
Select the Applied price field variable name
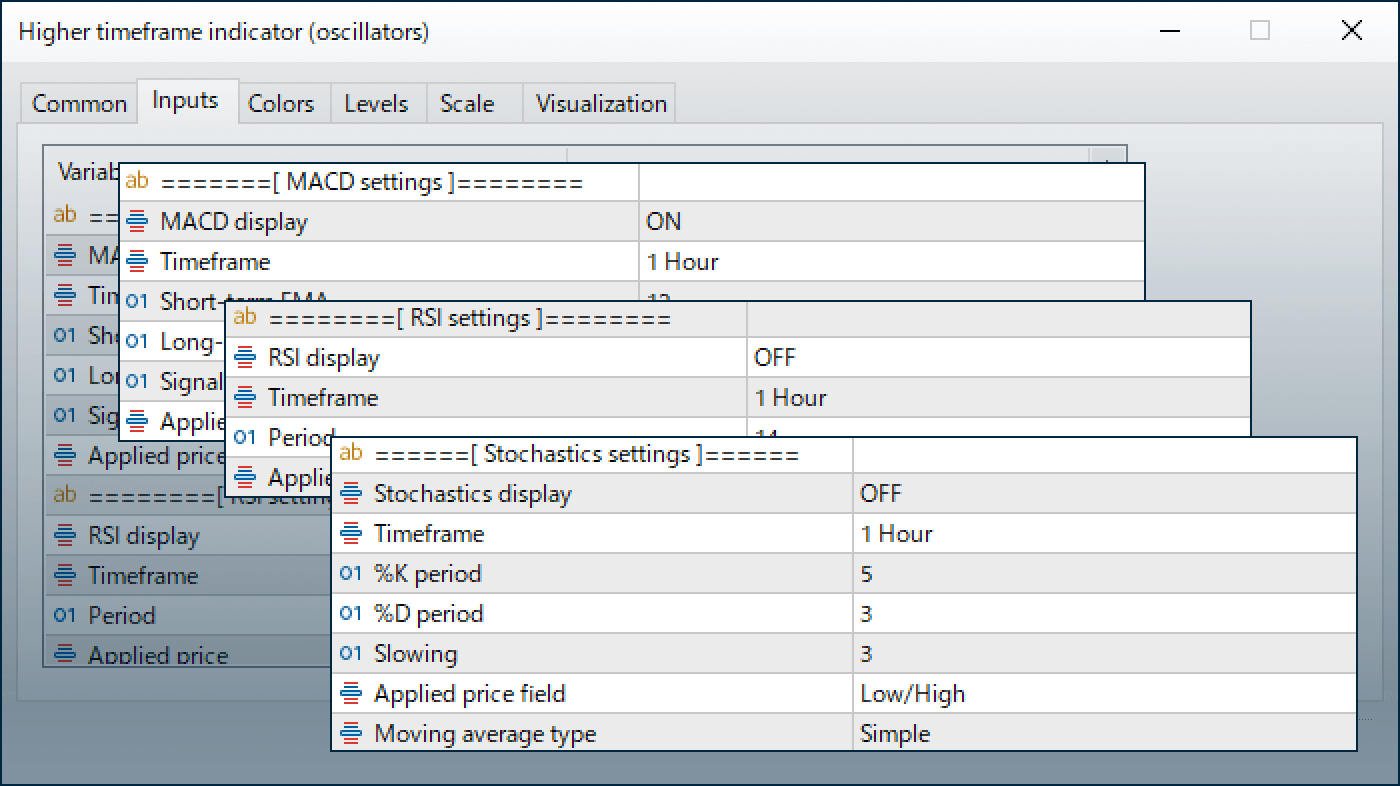coord(470,694)
